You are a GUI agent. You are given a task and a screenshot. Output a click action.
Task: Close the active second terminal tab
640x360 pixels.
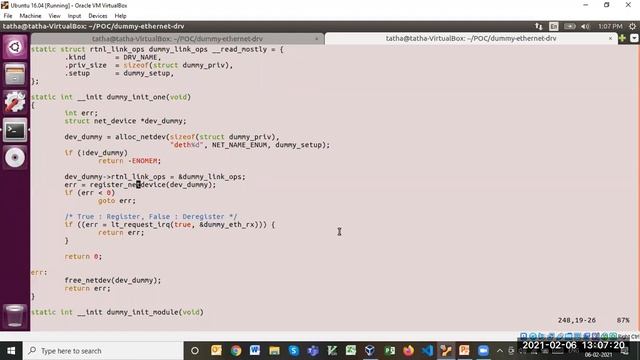pos(610,38)
